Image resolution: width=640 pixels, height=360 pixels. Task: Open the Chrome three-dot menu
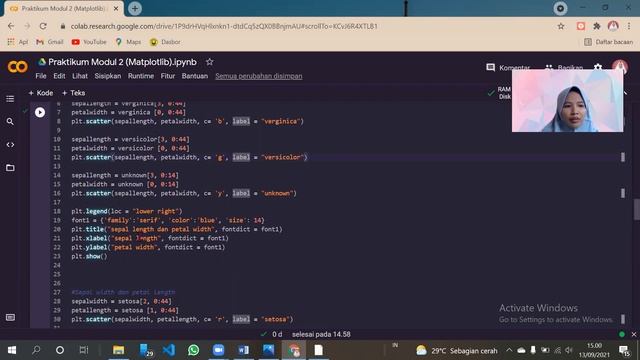point(629,26)
